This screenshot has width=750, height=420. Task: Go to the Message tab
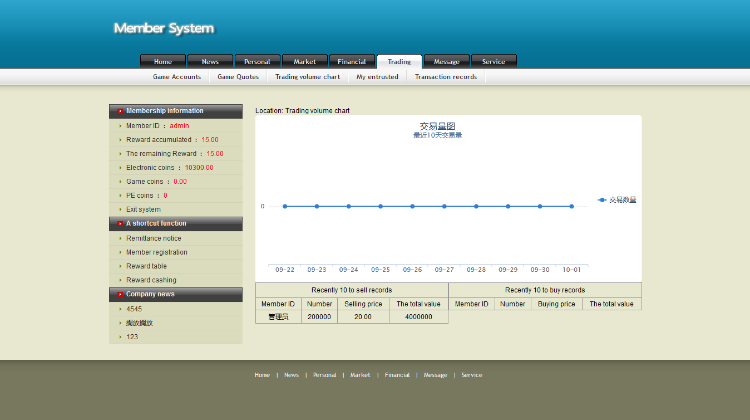coord(446,62)
